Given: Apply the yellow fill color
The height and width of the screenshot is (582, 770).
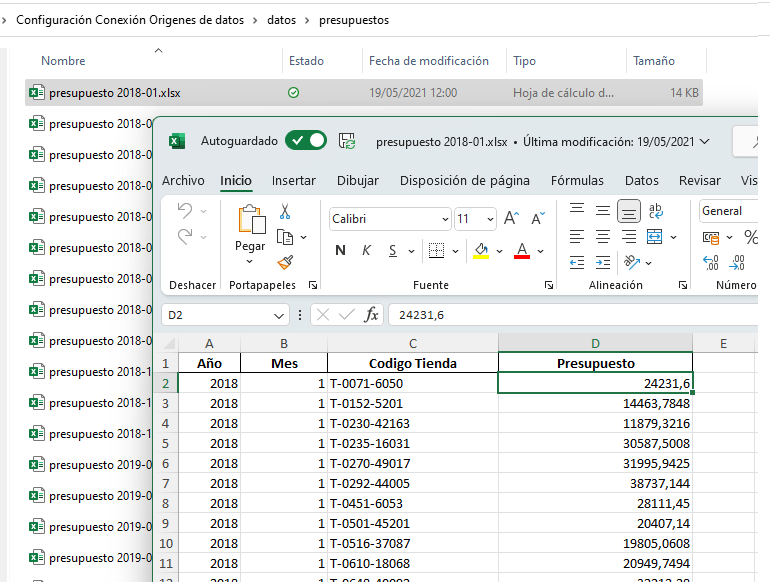Looking at the screenshot, I should (x=482, y=250).
